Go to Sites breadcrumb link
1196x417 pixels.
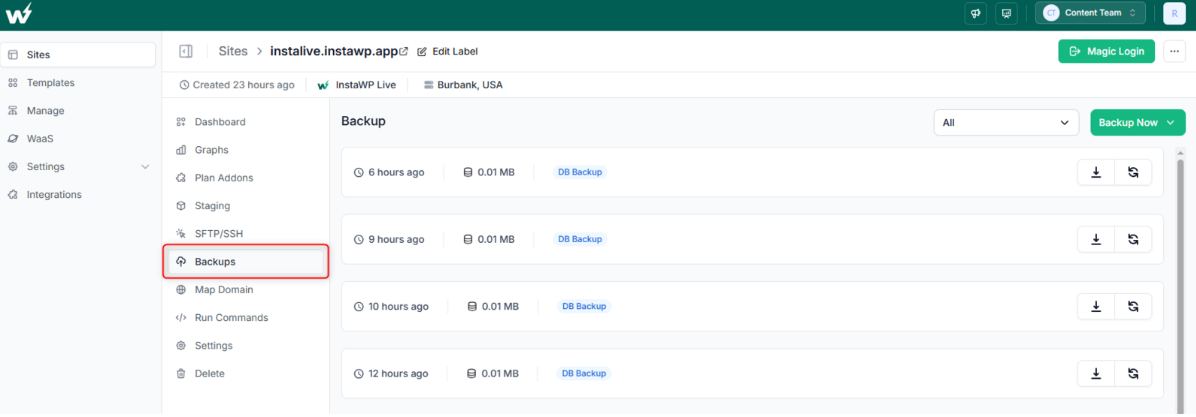(233, 51)
